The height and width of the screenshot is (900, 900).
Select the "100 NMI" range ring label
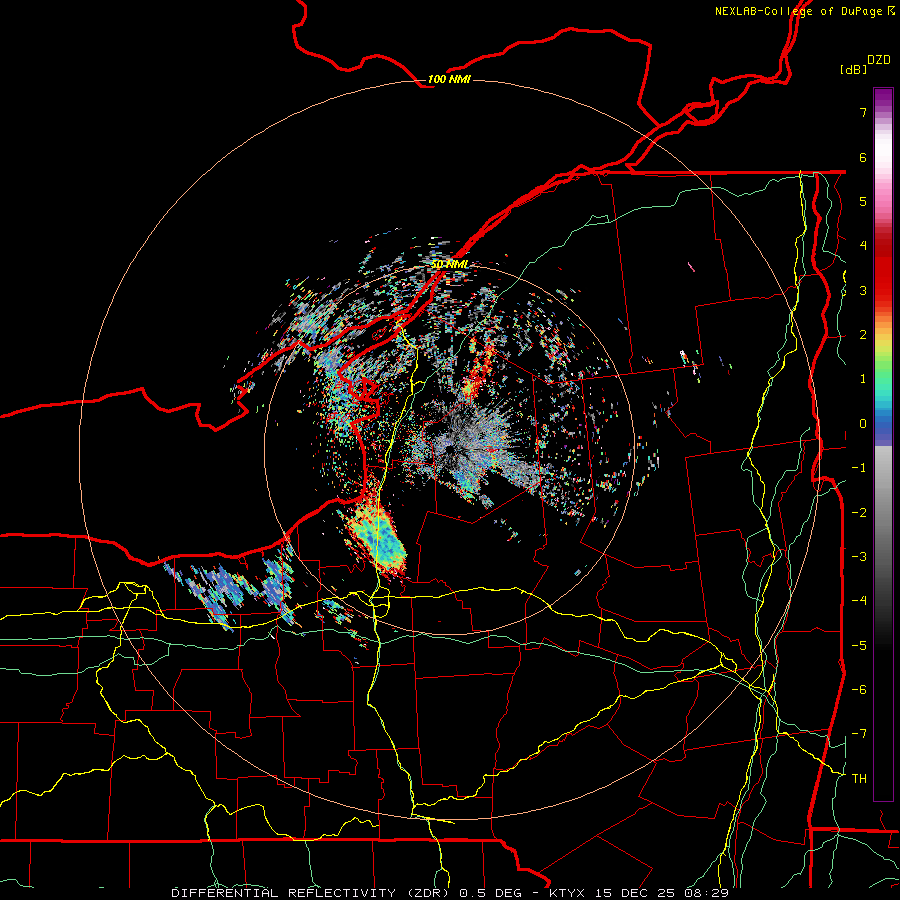[x=449, y=79]
